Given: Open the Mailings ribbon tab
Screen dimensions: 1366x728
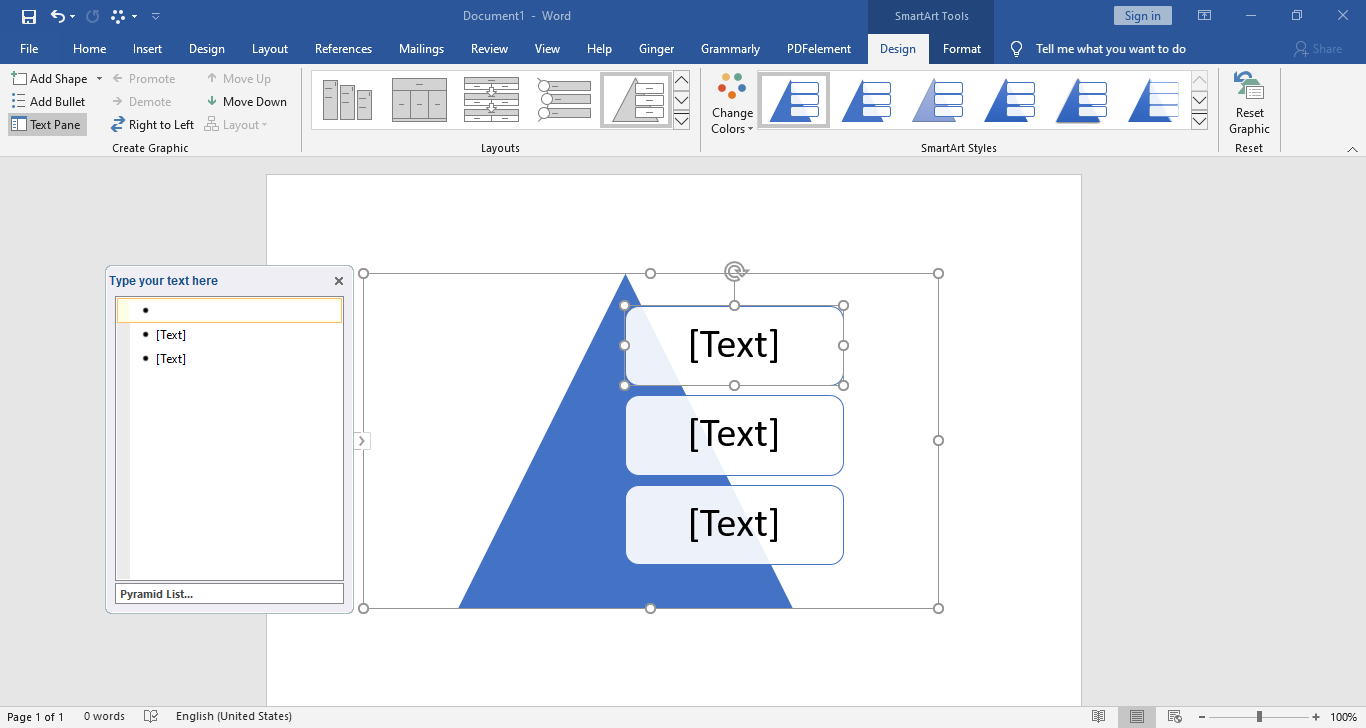Looking at the screenshot, I should point(421,48).
